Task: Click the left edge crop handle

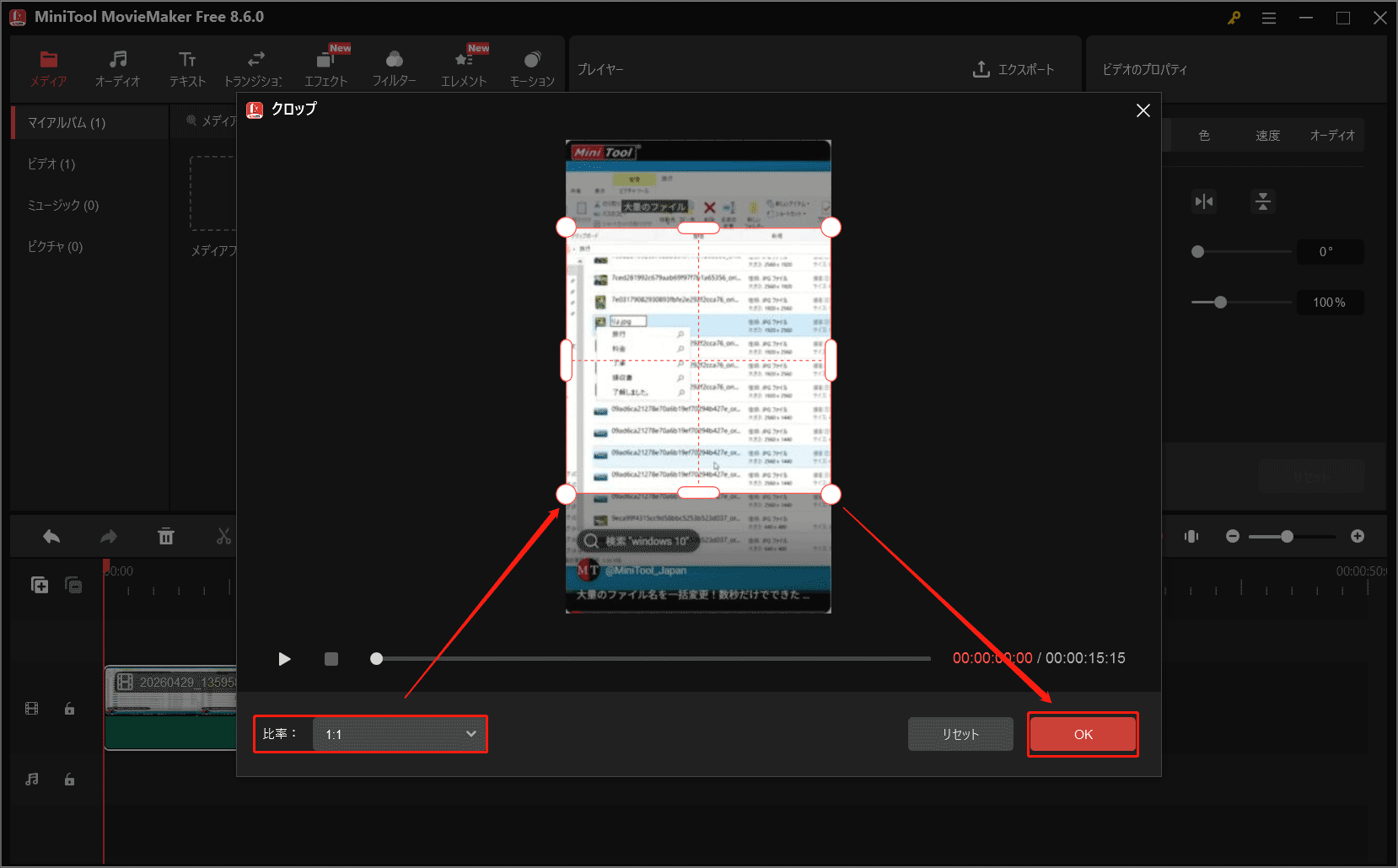Action: pos(567,361)
